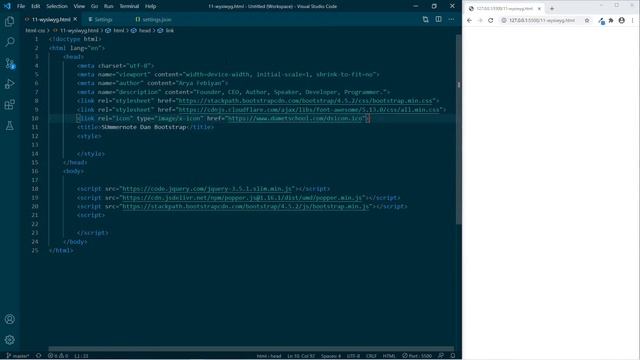This screenshot has height=360, width=640.
Task: Open the Edit menu
Action: pyautogui.click(x=36, y=6)
